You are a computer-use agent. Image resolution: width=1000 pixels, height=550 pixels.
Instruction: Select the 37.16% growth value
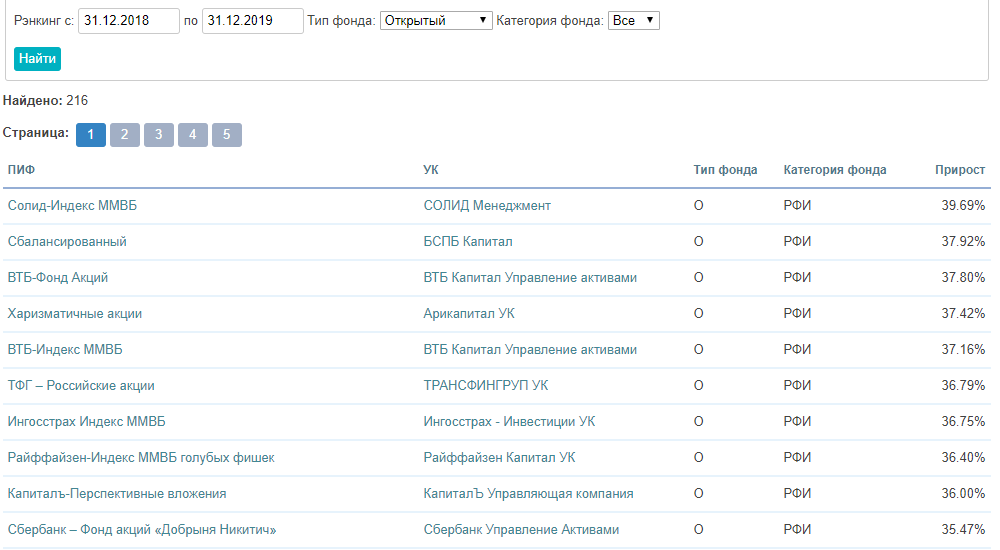click(x=963, y=350)
